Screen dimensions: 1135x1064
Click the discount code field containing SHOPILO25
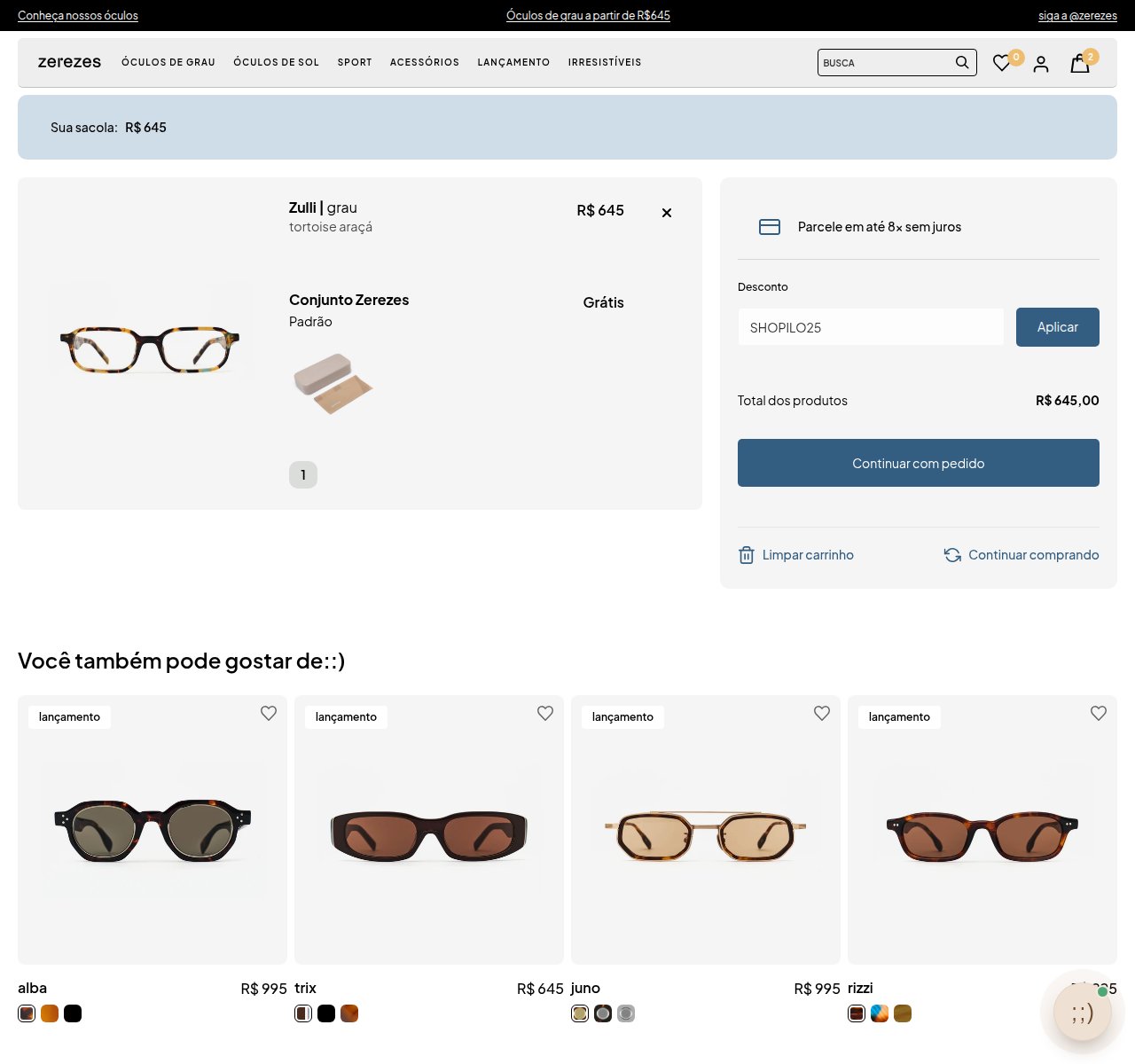point(871,327)
